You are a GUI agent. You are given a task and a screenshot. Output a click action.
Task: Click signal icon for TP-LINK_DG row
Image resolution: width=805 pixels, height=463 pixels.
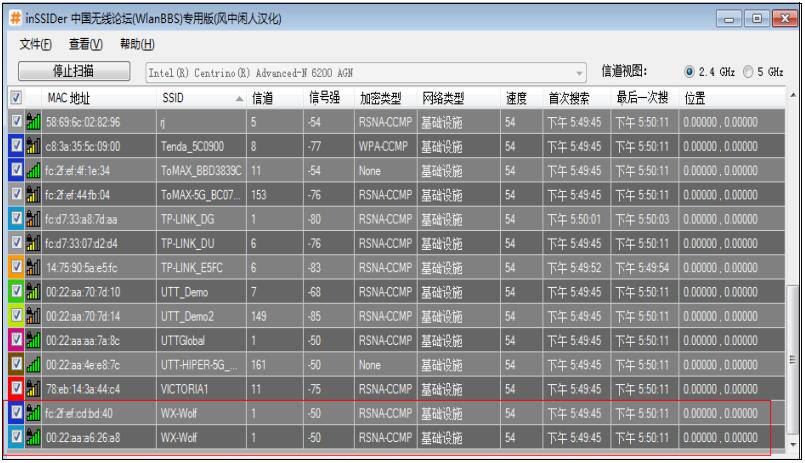tap(33, 219)
